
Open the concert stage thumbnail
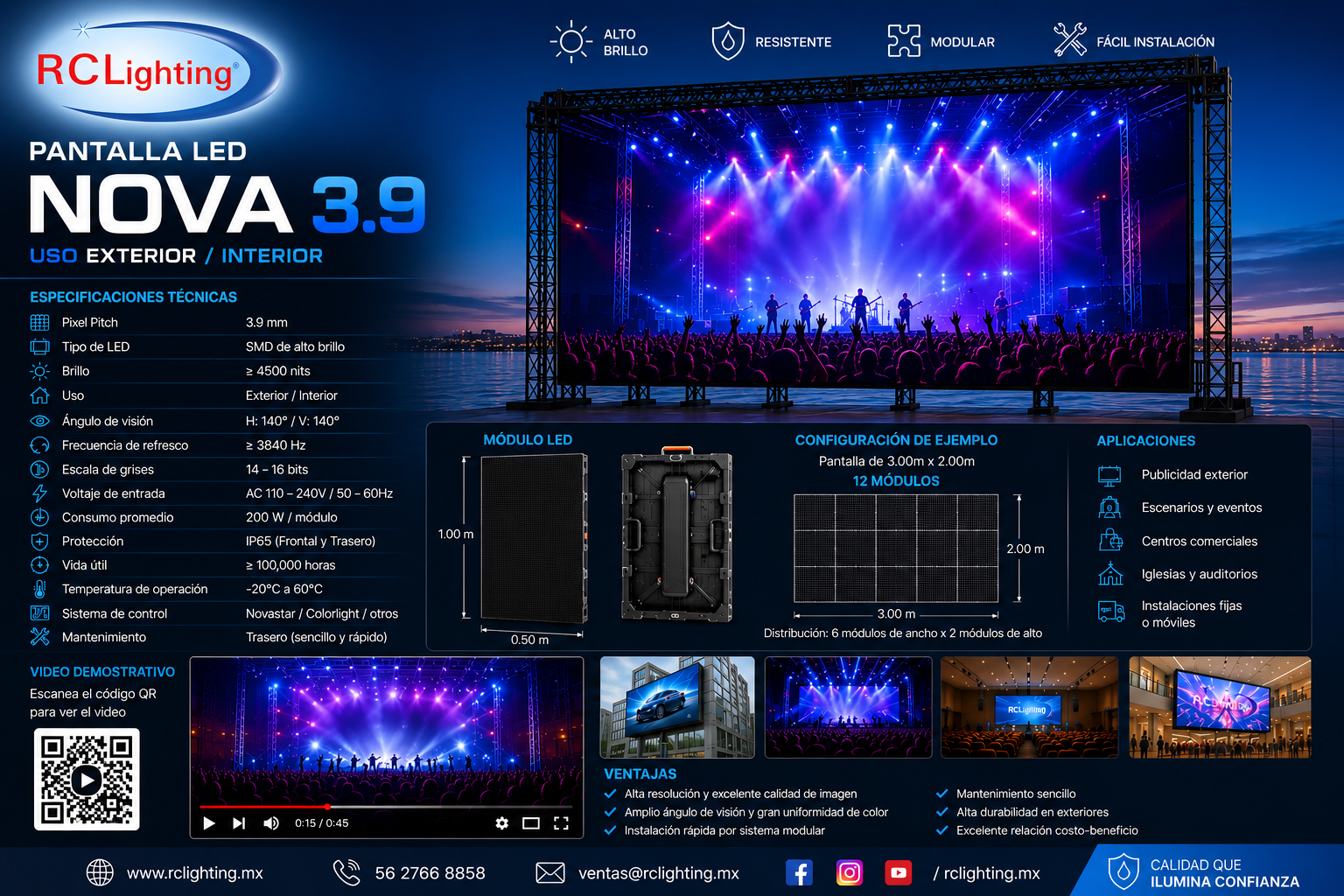tap(848, 707)
